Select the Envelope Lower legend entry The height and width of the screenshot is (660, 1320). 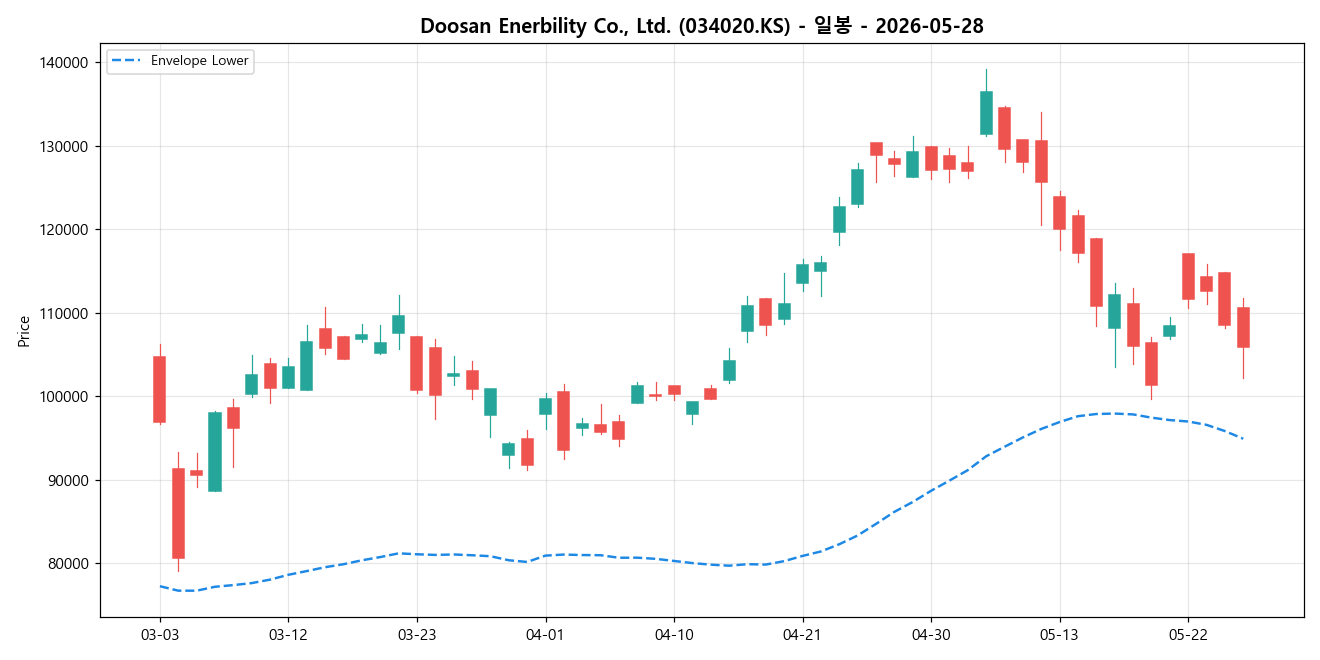pos(180,61)
